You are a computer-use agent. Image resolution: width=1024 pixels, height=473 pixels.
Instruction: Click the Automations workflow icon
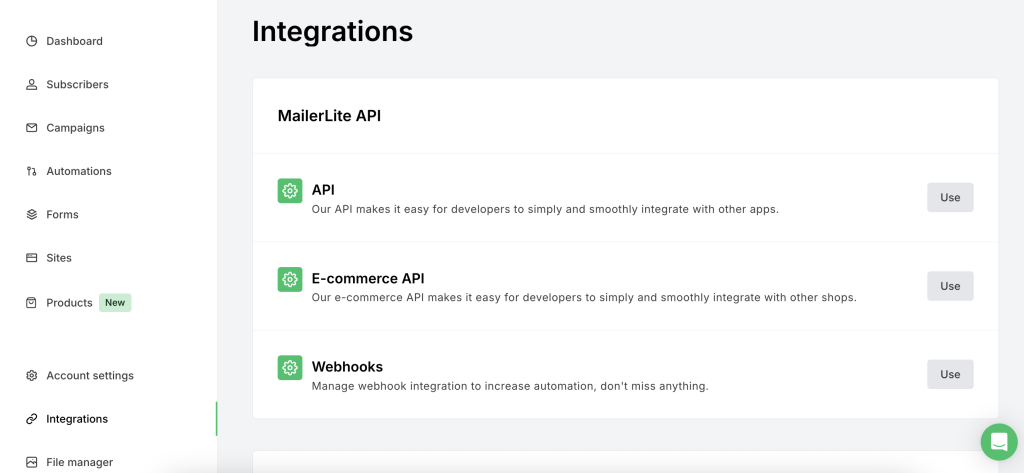coord(32,171)
